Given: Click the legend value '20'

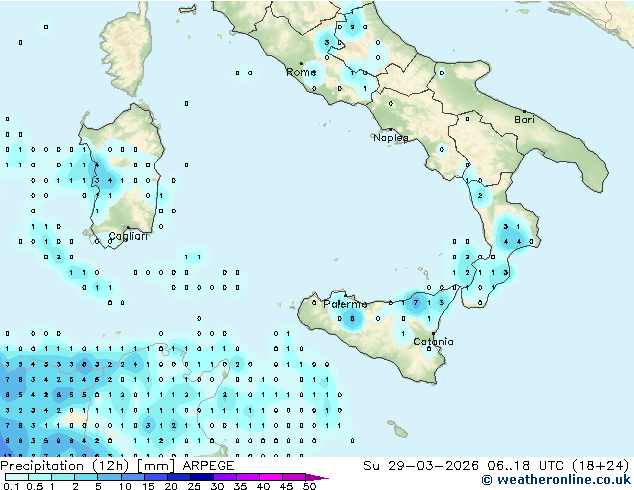Looking at the screenshot, I should tap(171, 486).
